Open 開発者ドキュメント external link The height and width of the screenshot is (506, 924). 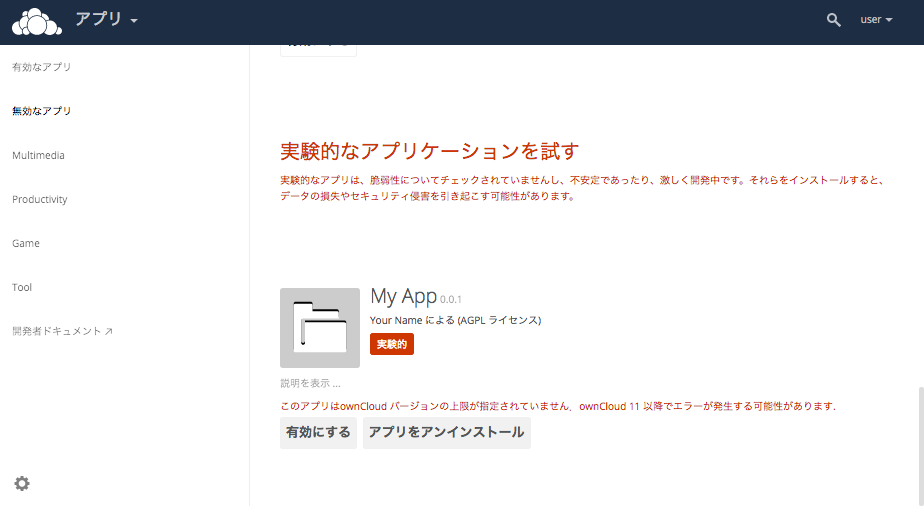[x=62, y=331]
